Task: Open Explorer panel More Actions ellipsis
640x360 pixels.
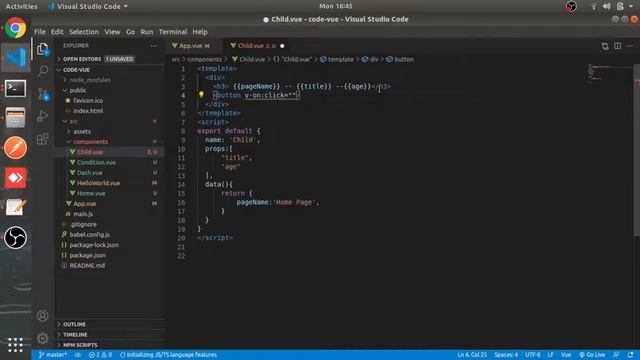Action: click(x=153, y=46)
